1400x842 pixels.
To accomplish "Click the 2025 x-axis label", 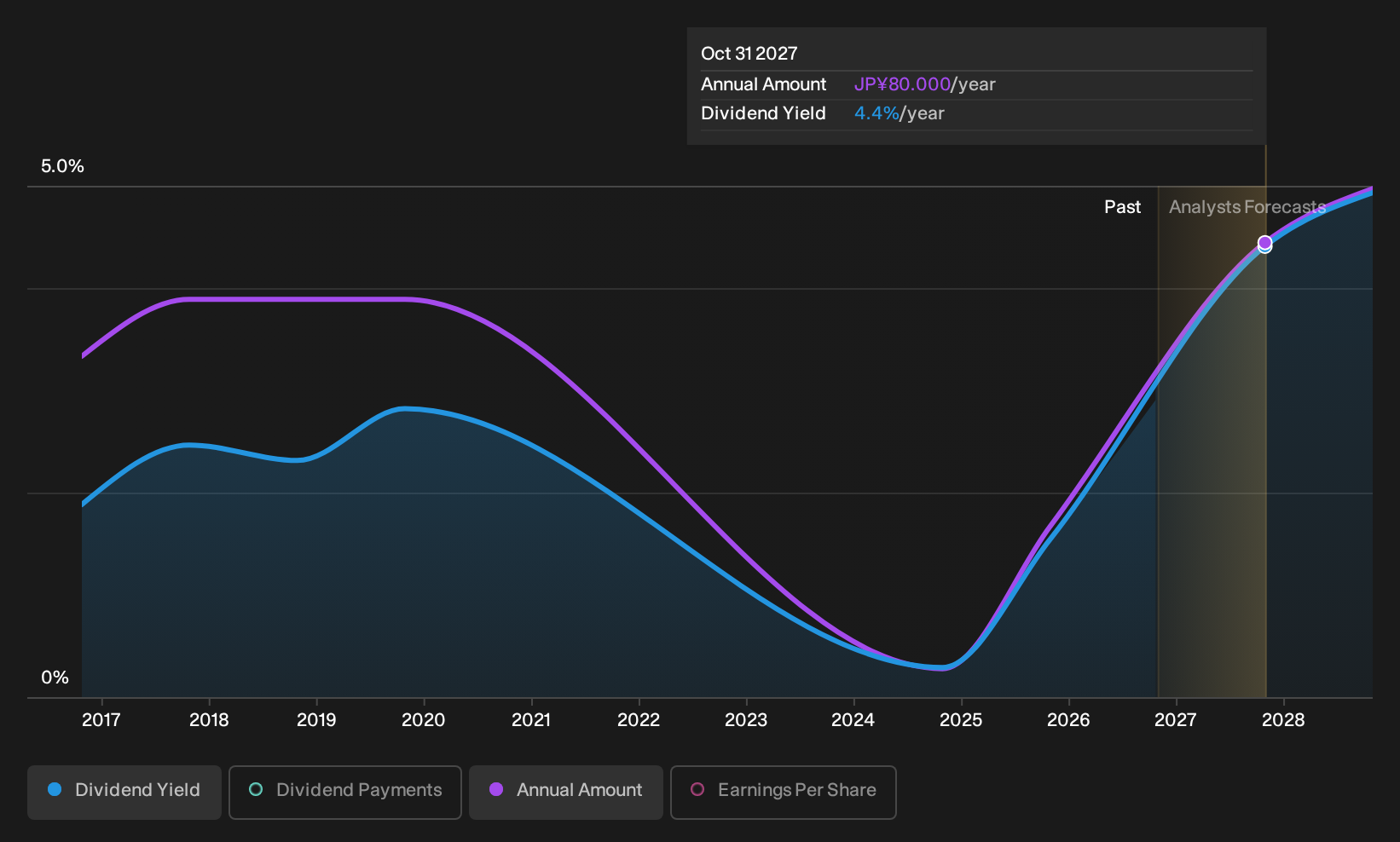I will [961, 720].
